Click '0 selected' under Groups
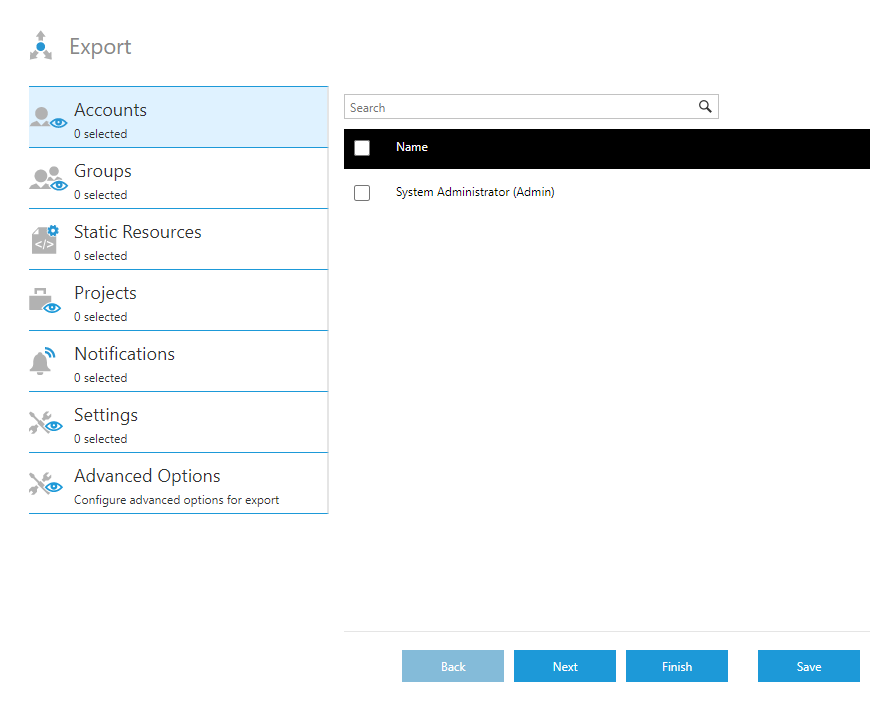Viewport: 884px width, 706px height. (100, 195)
